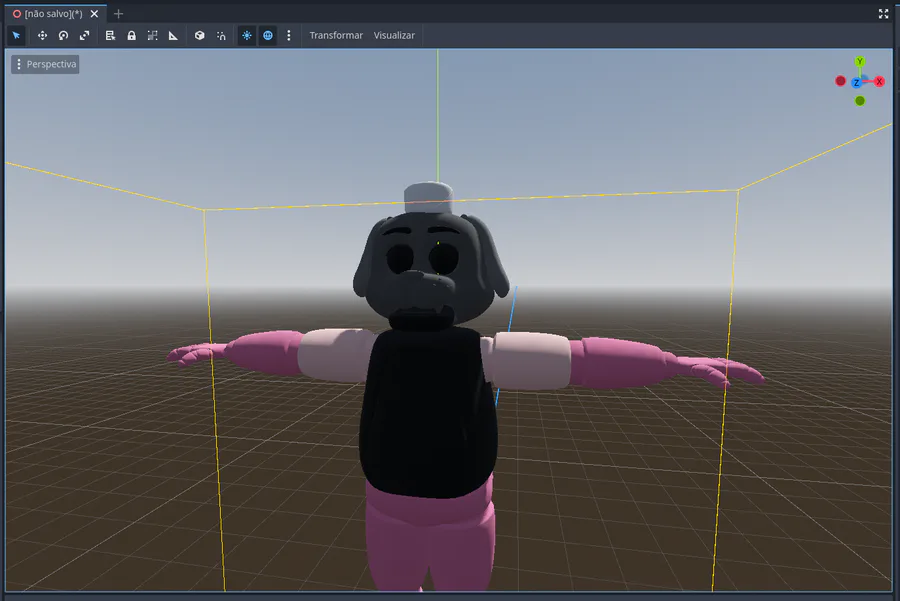The width and height of the screenshot is (900, 601).
Task: Click the green Y axis gizmo handle
Action: (859, 61)
